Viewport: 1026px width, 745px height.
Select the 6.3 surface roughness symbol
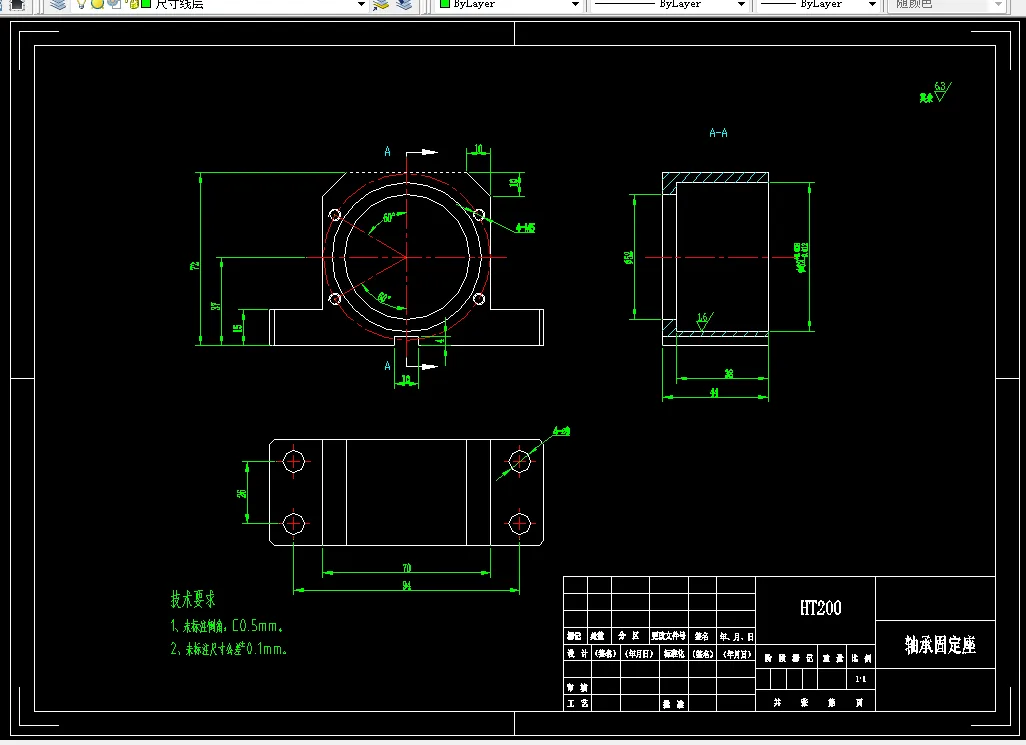coord(941,92)
